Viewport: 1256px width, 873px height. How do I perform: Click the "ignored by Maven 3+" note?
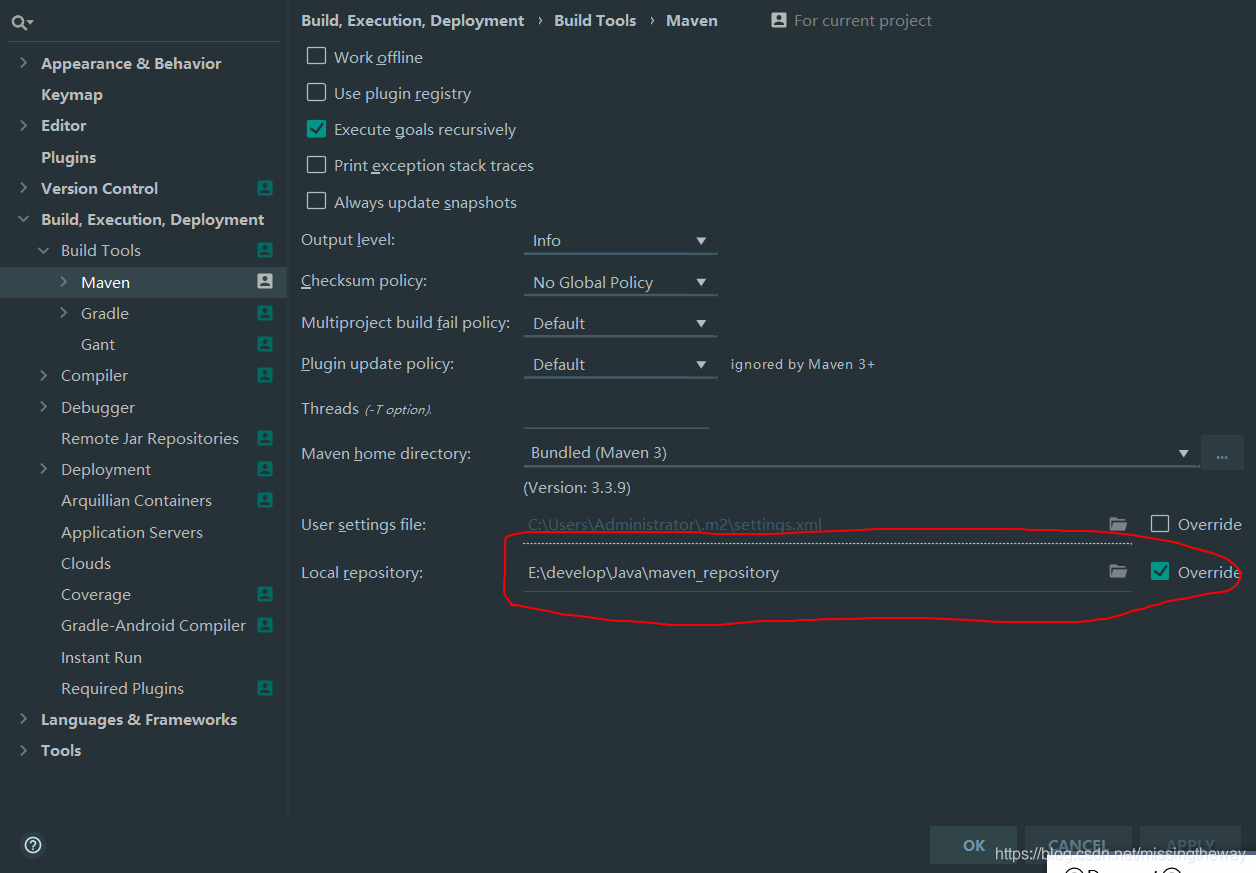803,364
